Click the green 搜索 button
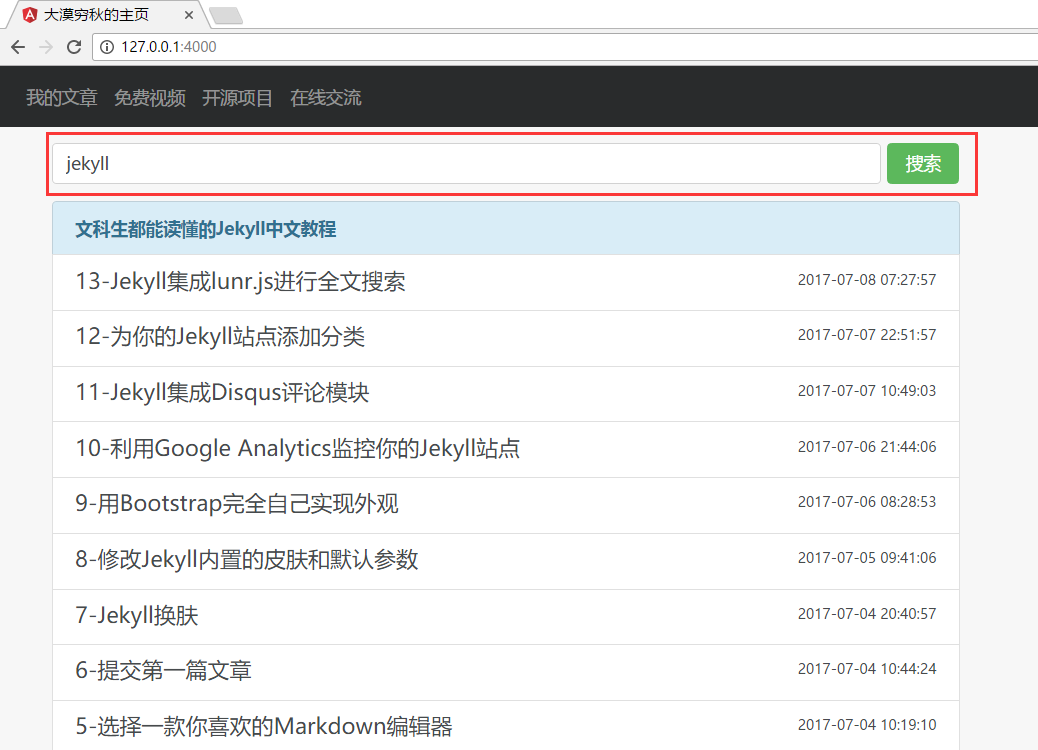Screen dimensions: 1038x750 [923, 164]
